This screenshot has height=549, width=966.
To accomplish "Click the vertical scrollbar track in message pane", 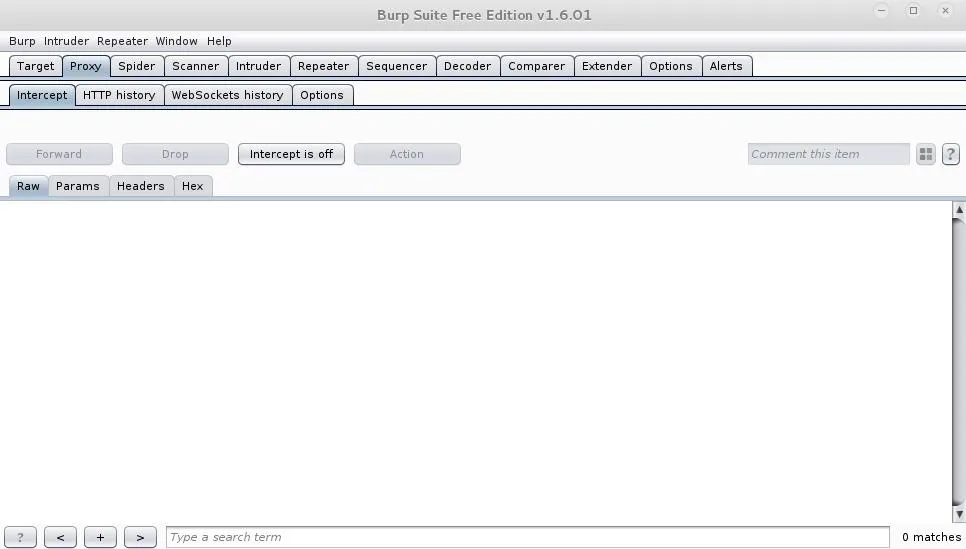I will [959, 362].
